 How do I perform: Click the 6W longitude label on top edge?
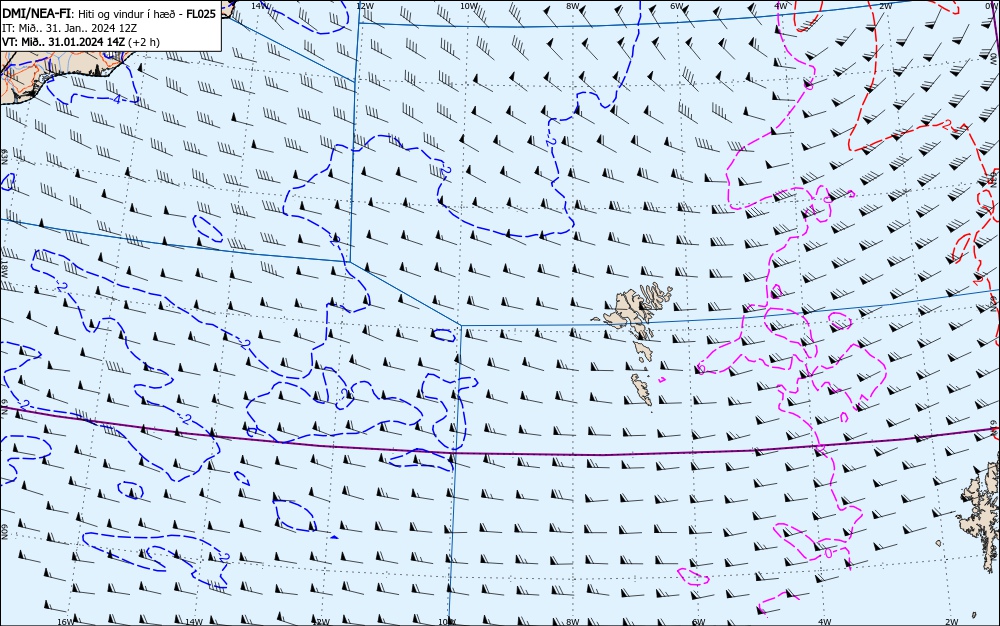[x=677, y=5]
